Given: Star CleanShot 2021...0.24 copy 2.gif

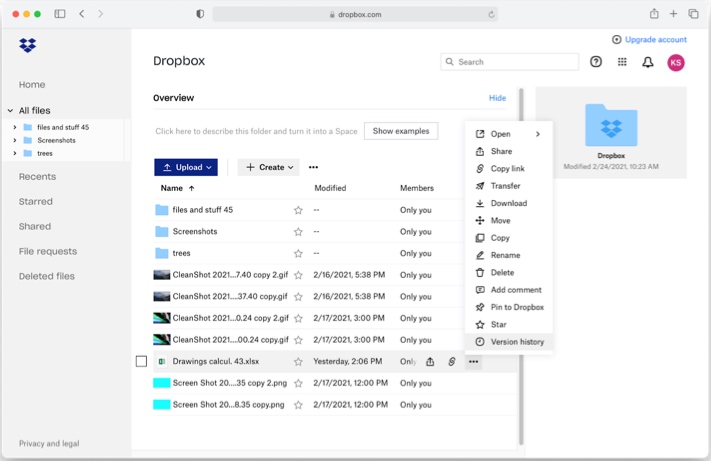Looking at the screenshot, I should pos(298,318).
